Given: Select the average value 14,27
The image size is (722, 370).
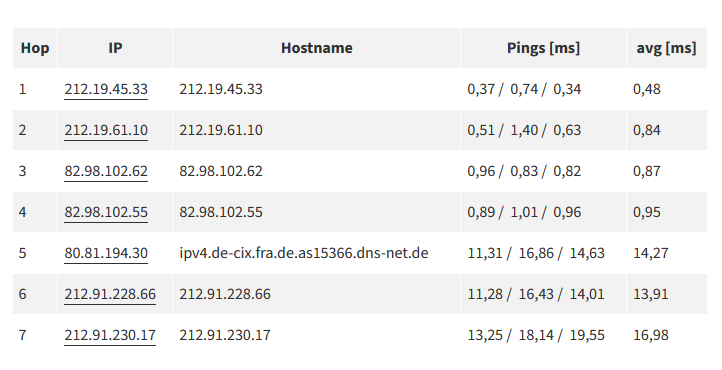Looking at the screenshot, I should point(651,253).
